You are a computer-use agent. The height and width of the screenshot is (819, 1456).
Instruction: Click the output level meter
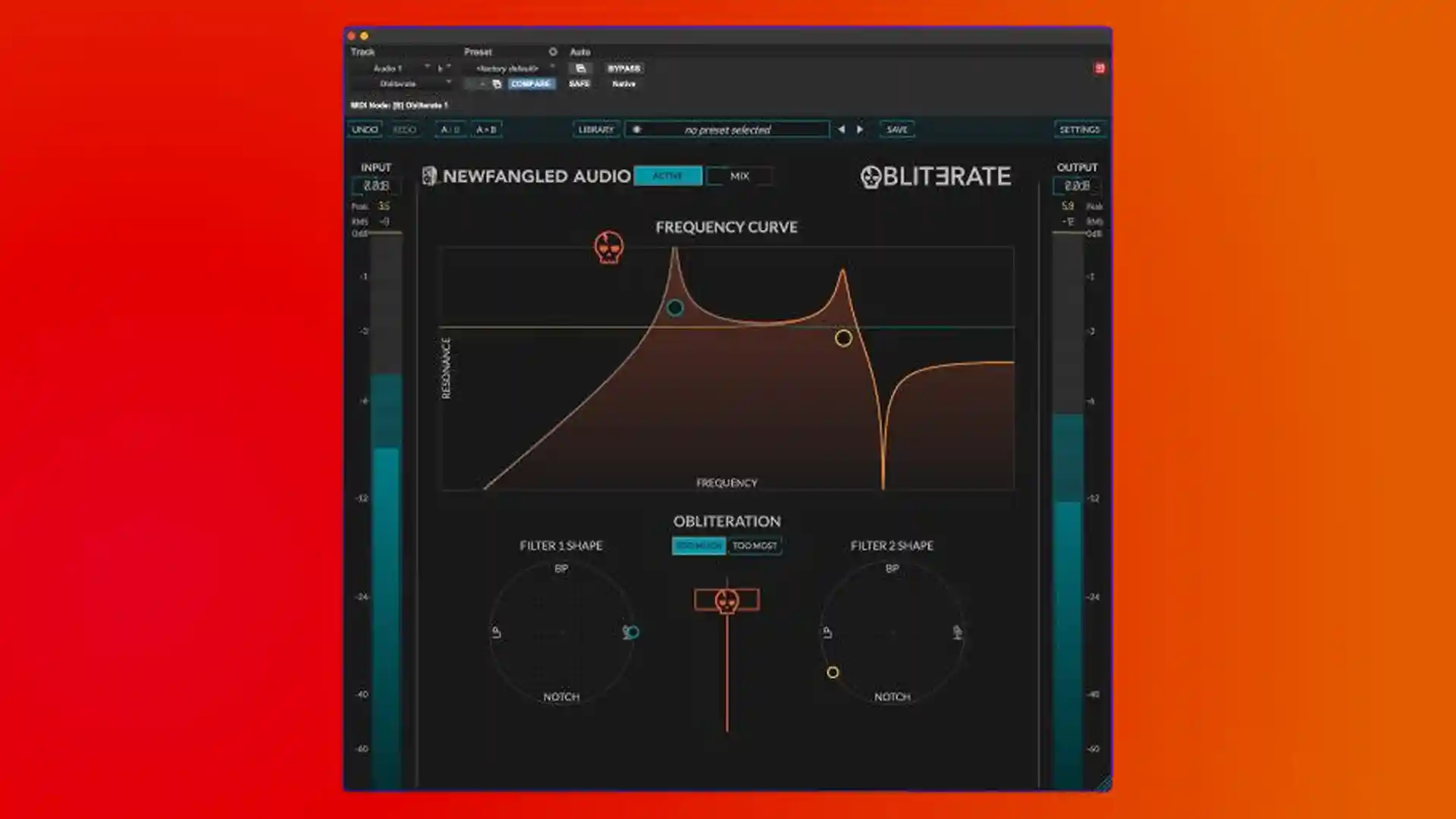[x=1068, y=510]
